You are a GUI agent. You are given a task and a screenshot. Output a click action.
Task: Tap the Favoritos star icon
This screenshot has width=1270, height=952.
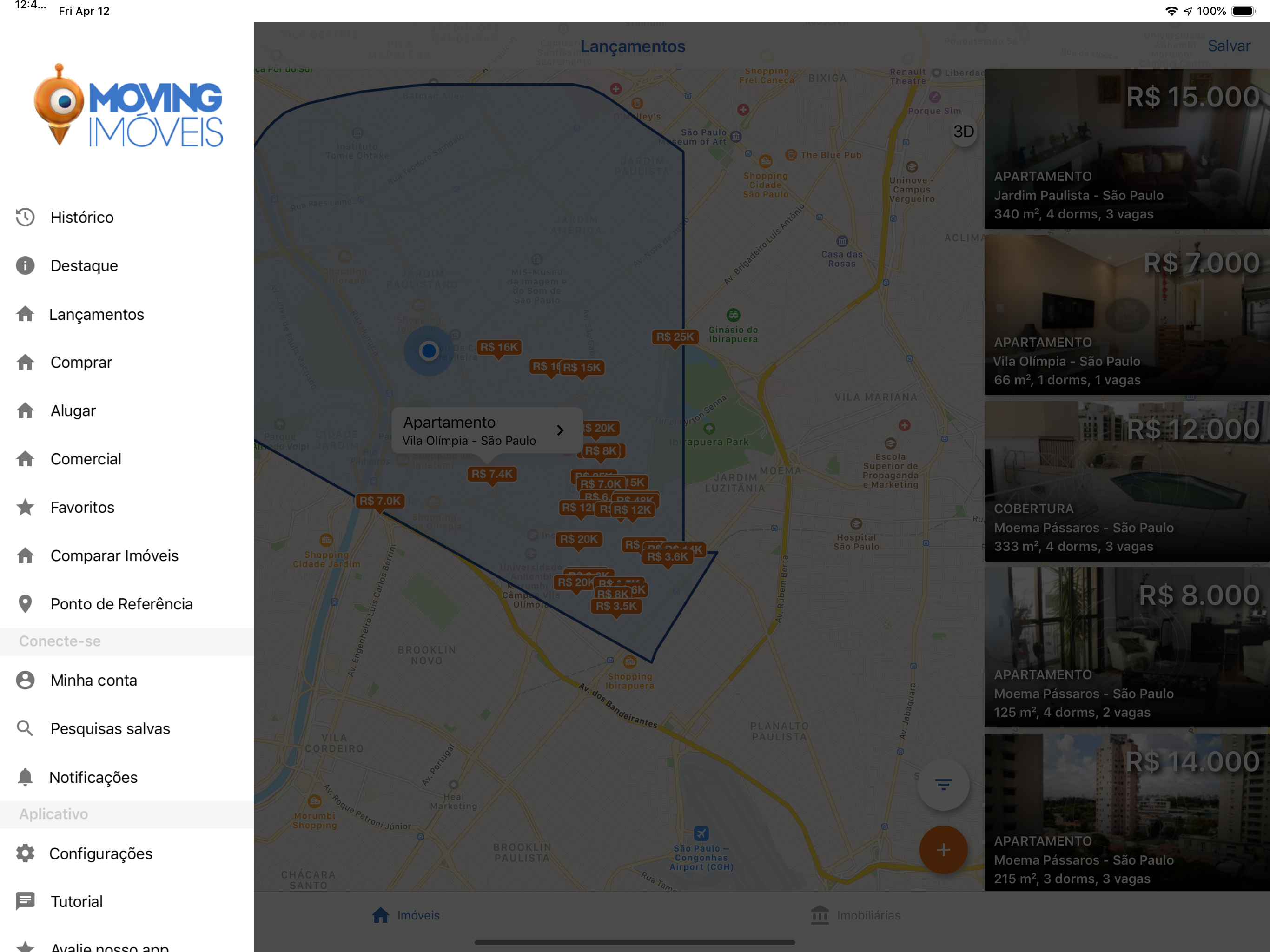(25, 507)
